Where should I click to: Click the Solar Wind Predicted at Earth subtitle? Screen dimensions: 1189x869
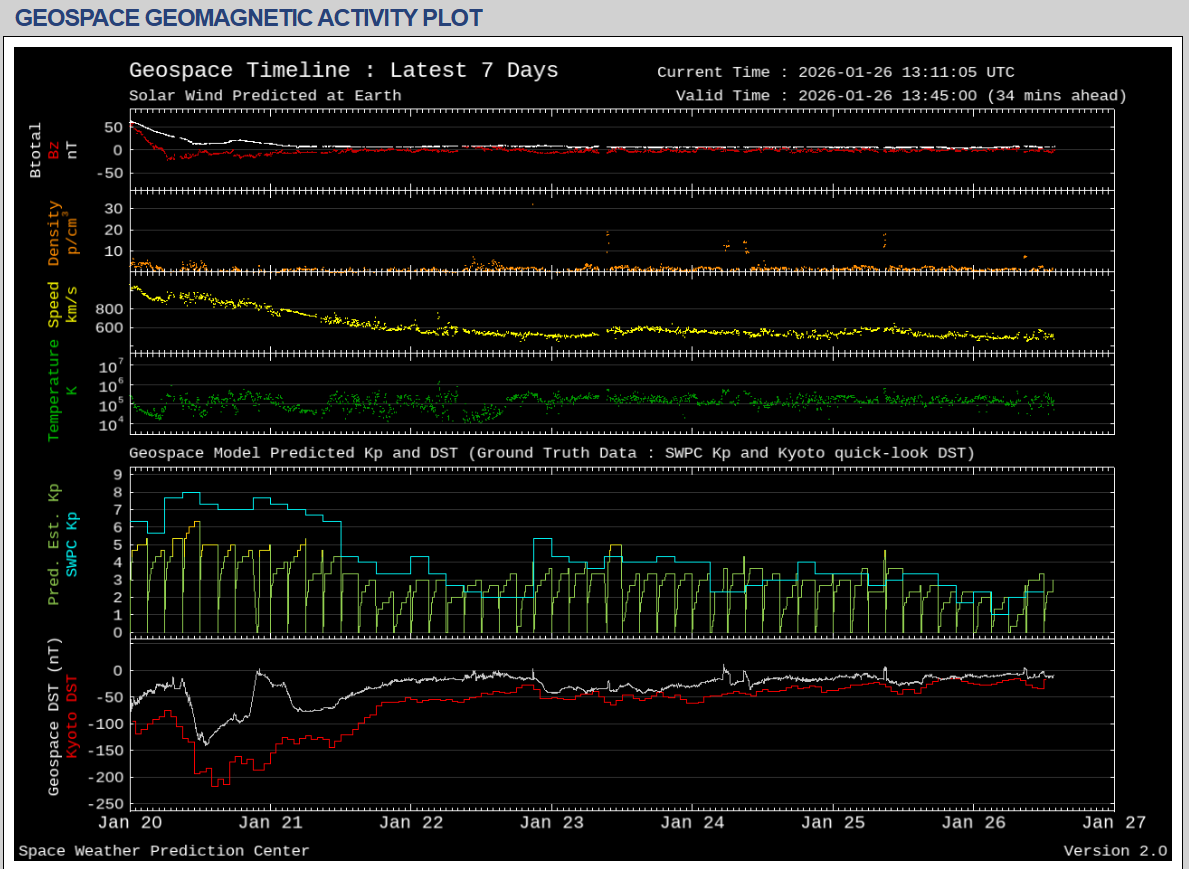[x=265, y=96]
